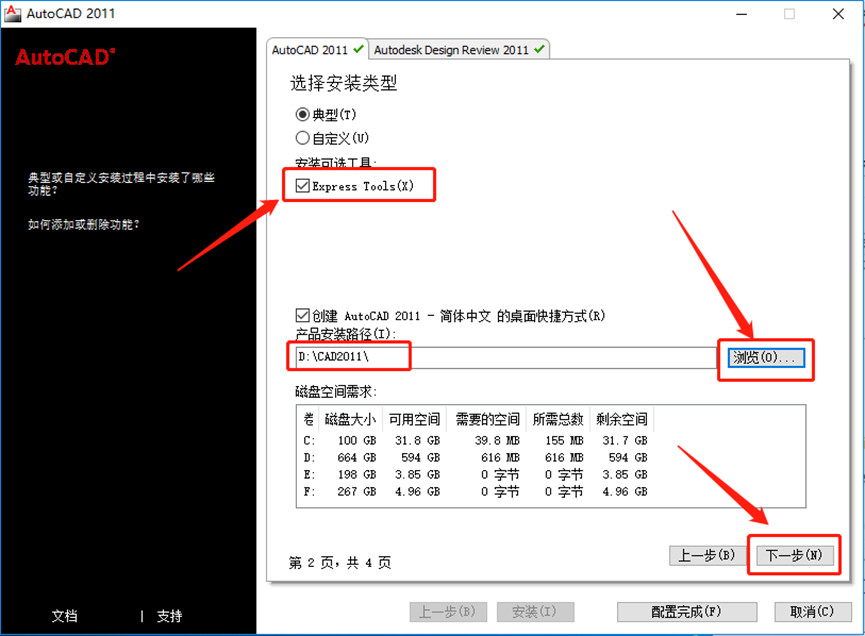
Task: Select the 自定义(U) installation type
Action: (303, 137)
